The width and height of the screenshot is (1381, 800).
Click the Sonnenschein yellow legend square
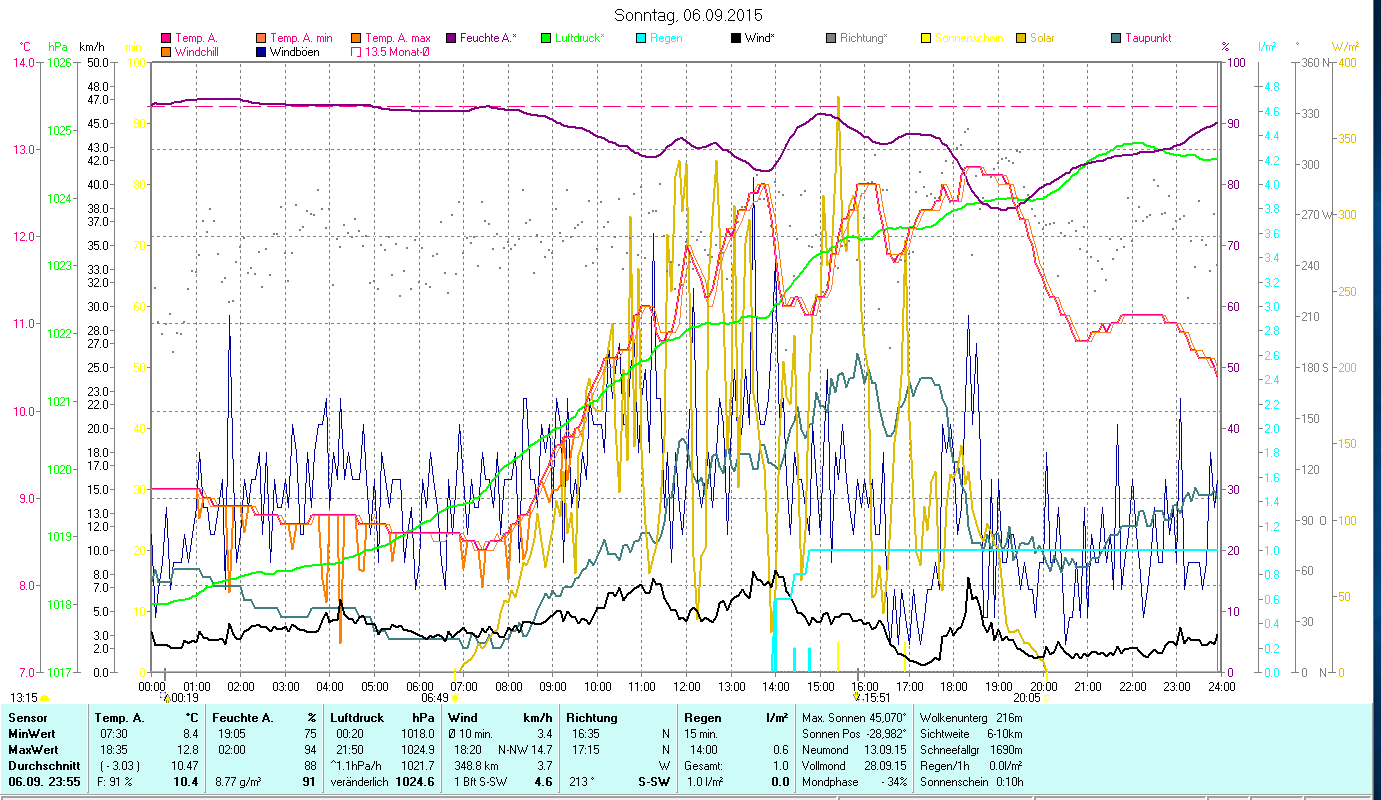[x=926, y=38]
